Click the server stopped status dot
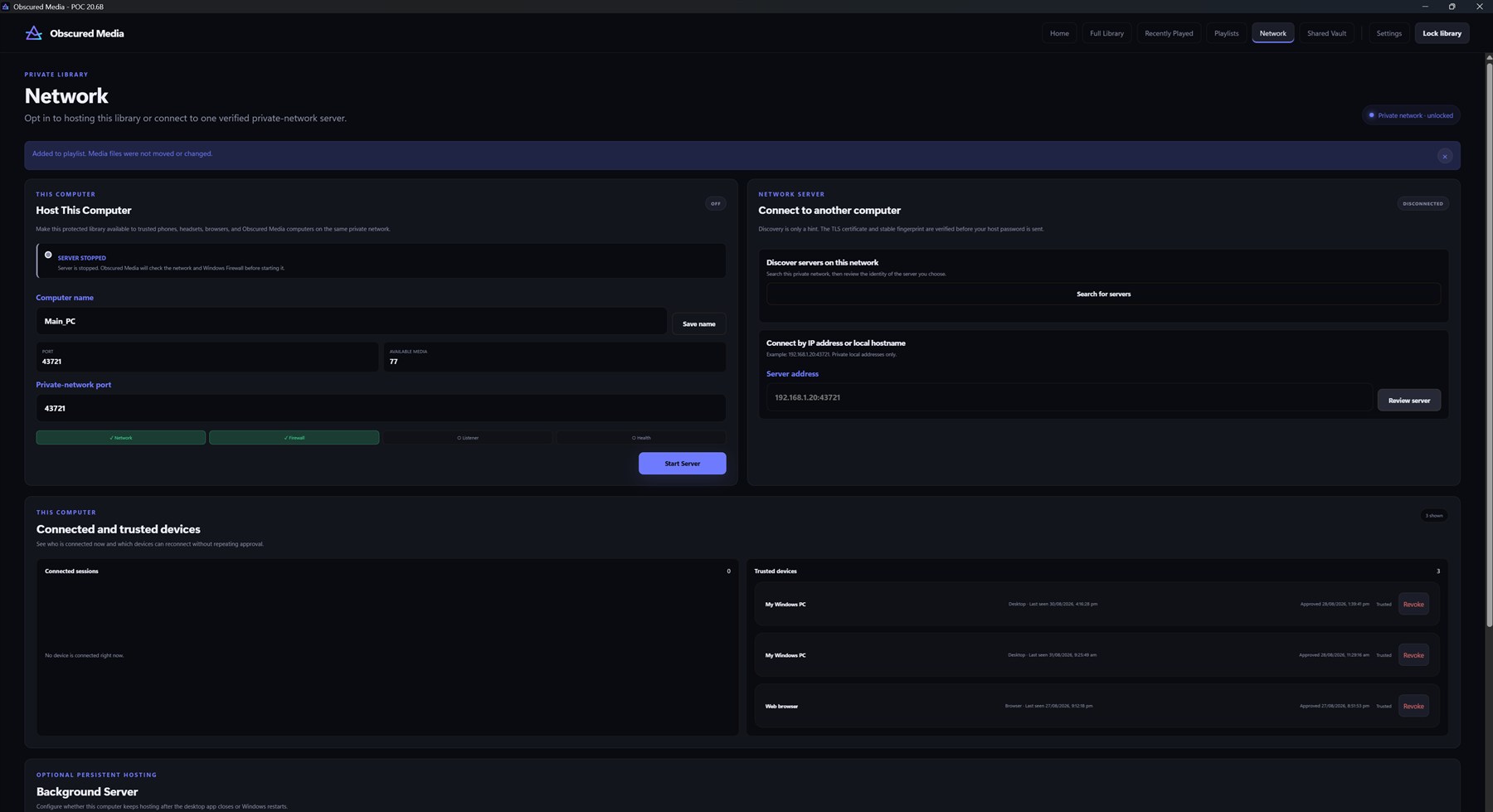The width and height of the screenshot is (1493, 812). tap(48, 255)
